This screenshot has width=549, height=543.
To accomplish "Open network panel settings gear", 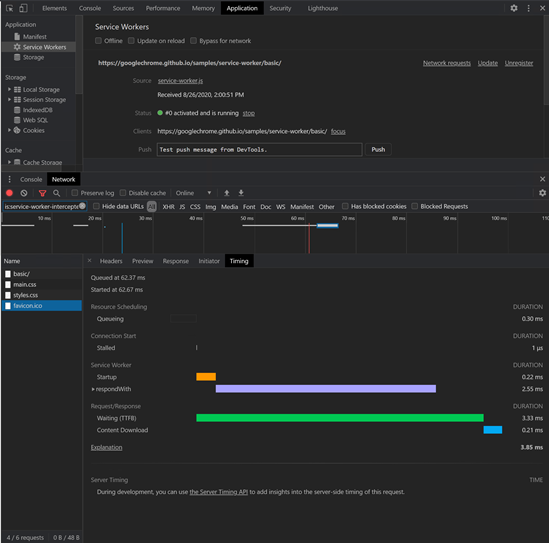I will (542, 193).
